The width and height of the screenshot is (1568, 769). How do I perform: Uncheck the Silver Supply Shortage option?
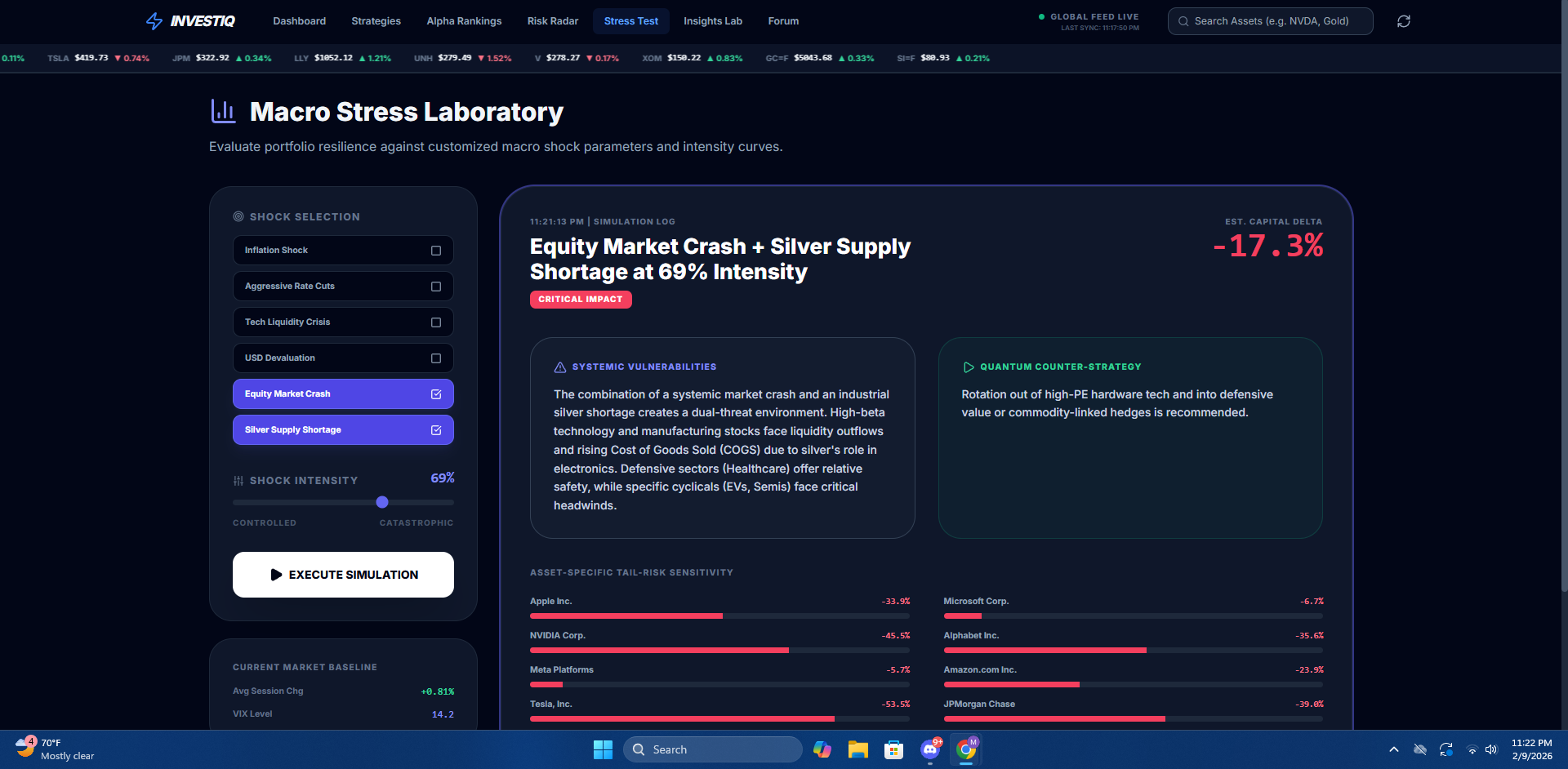(436, 430)
